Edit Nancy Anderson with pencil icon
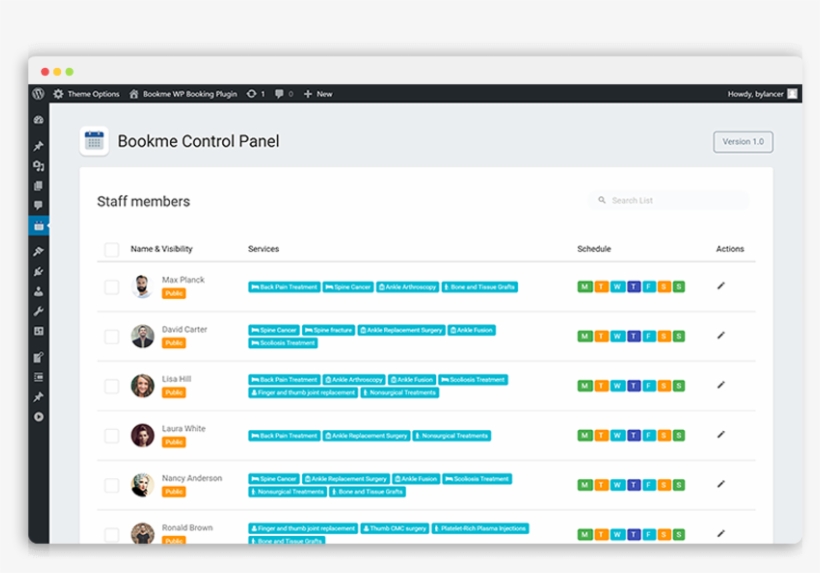The height and width of the screenshot is (573, 820). click(x=721, y=485)
